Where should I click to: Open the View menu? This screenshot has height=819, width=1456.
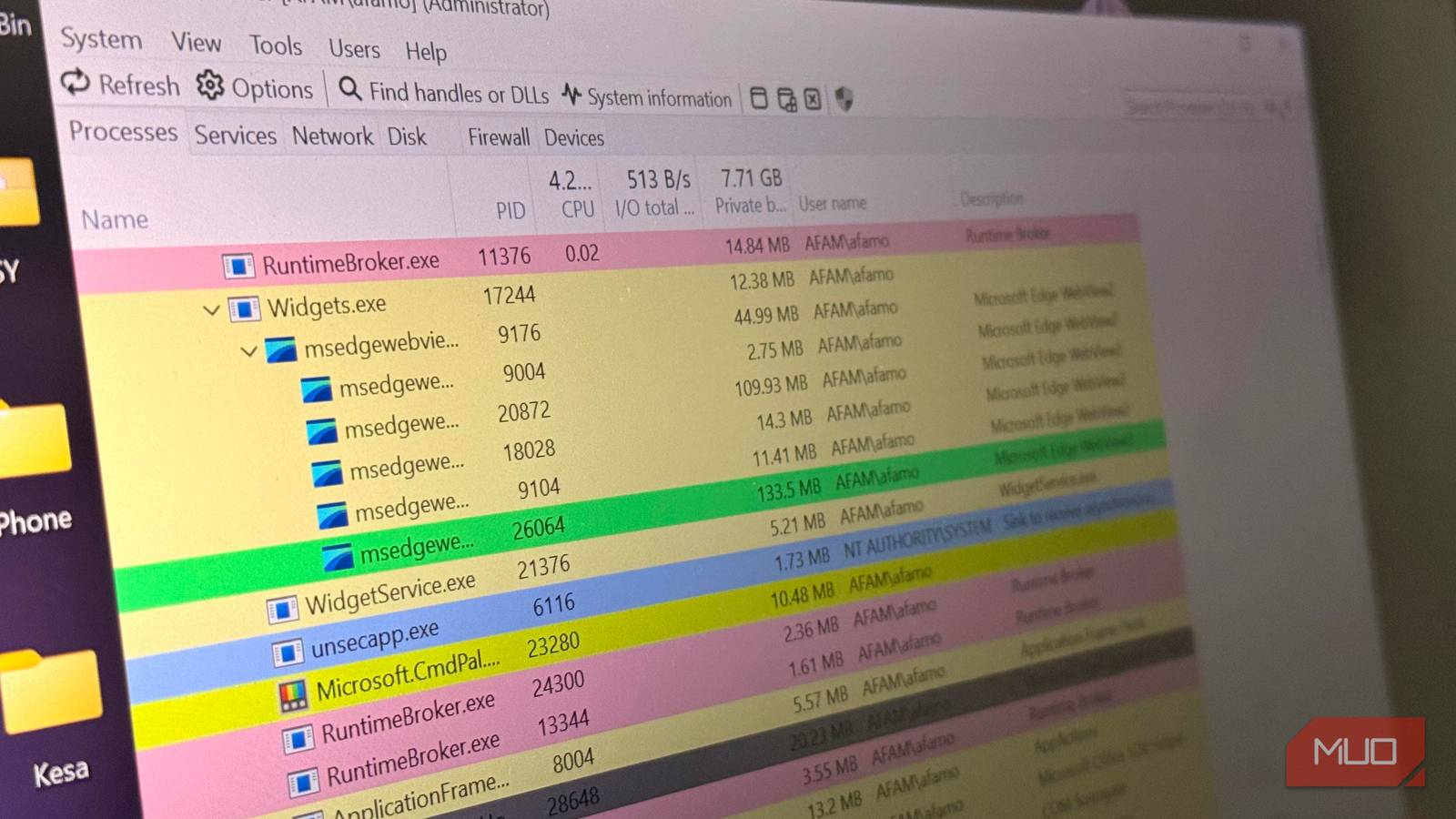pyautogui.click(x=196, y=42)
